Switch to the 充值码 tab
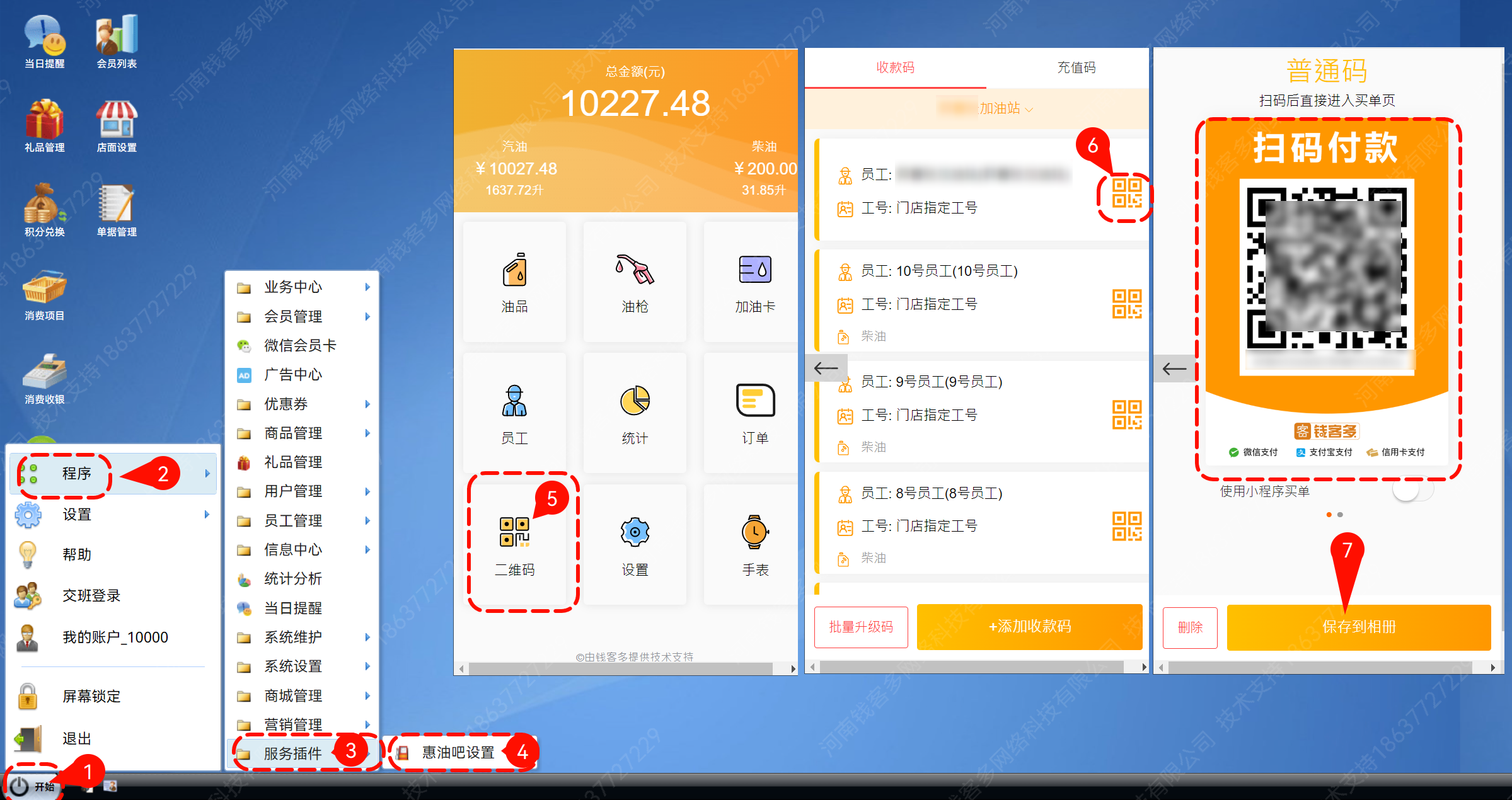The image size is (1512, 800). pyautogui.click(x=1076, y=67)
